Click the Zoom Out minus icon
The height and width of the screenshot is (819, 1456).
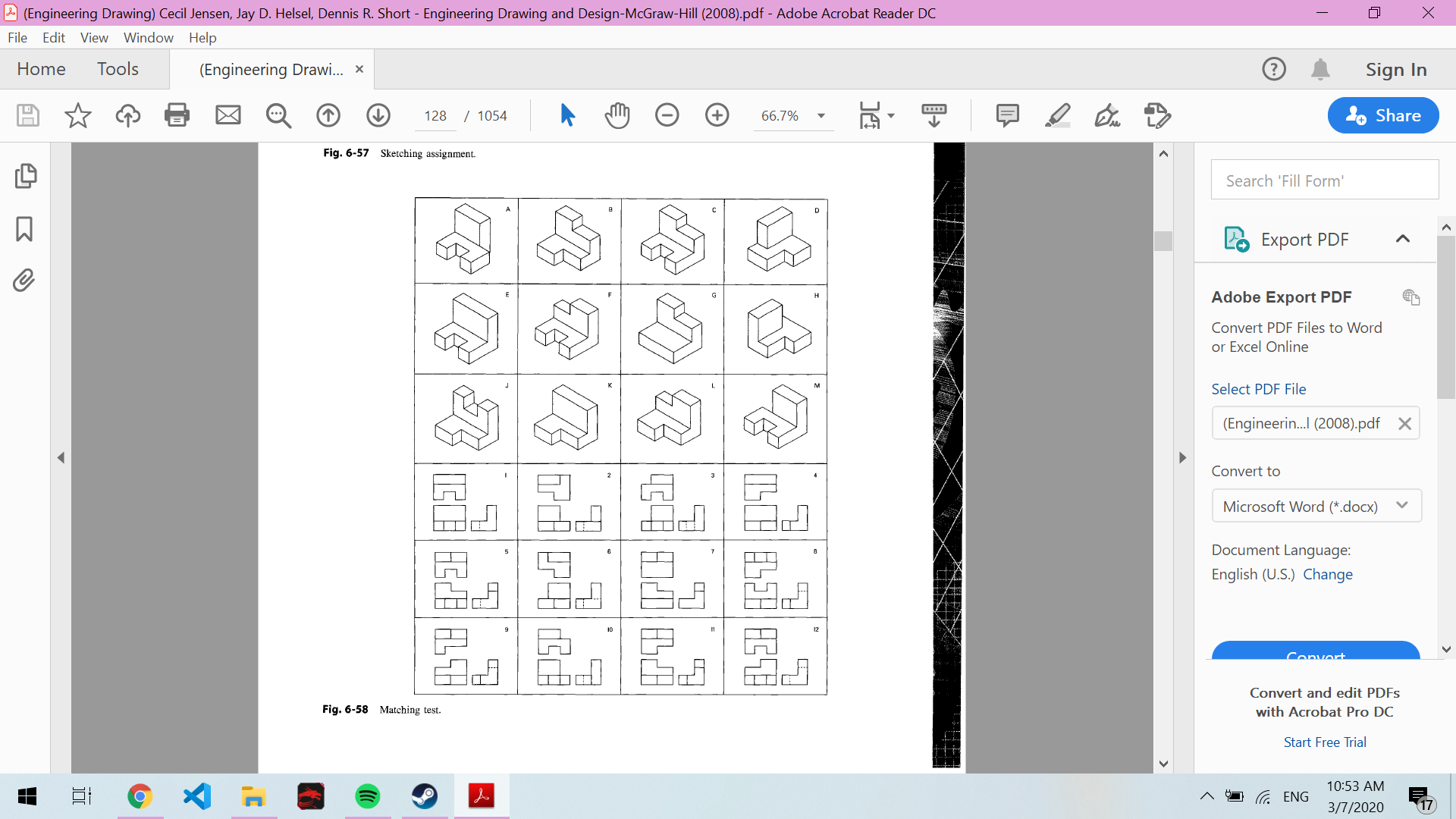click(x=667, y=115)
